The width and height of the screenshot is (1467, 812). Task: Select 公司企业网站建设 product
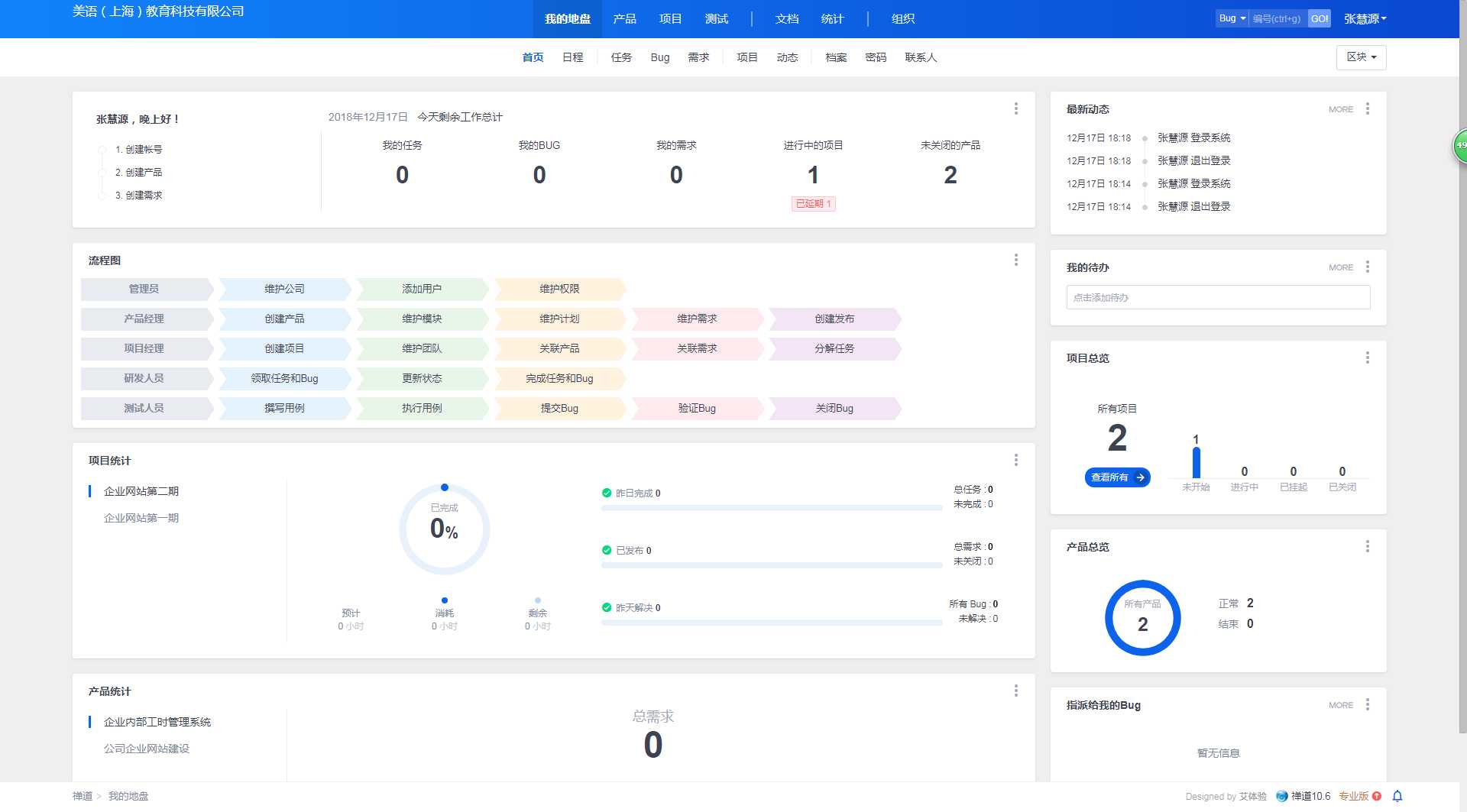[x=147, y=749]
